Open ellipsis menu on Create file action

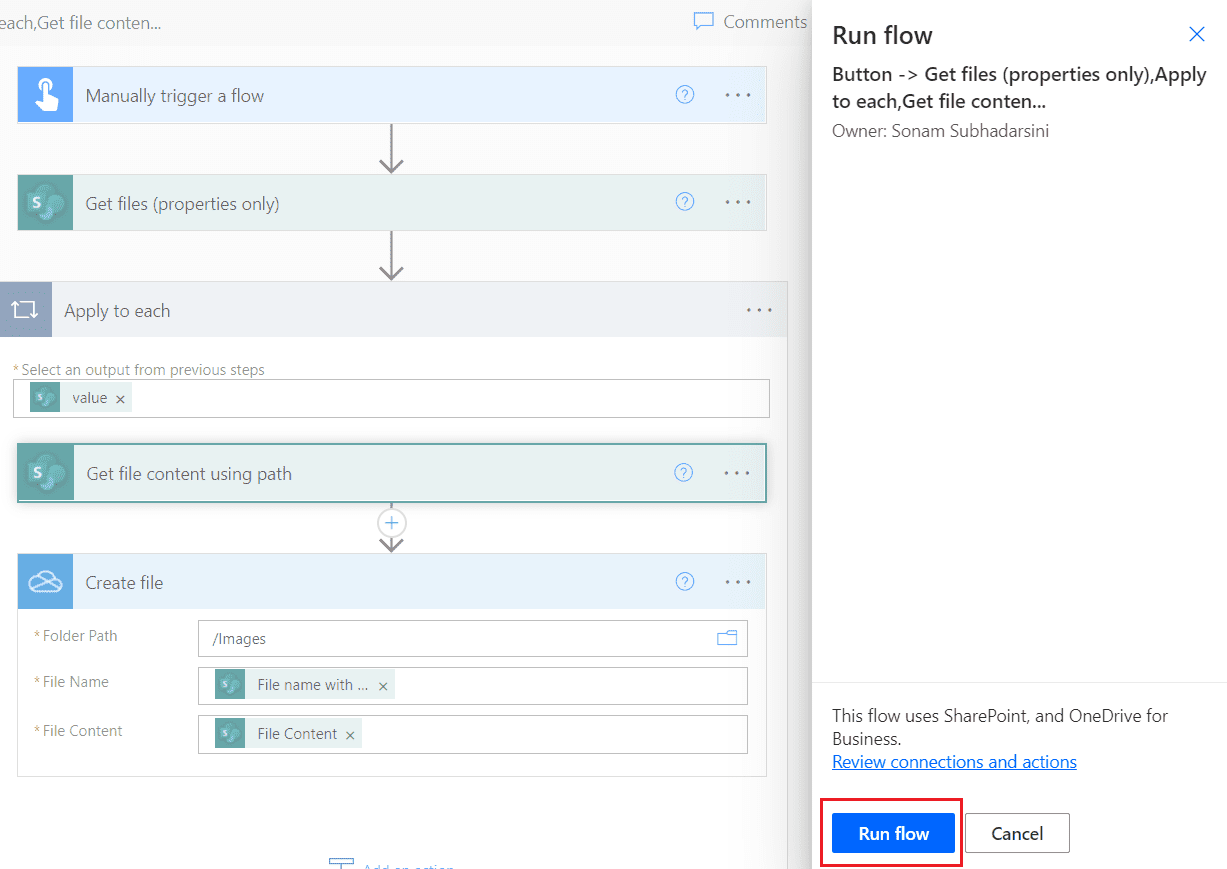737,581
